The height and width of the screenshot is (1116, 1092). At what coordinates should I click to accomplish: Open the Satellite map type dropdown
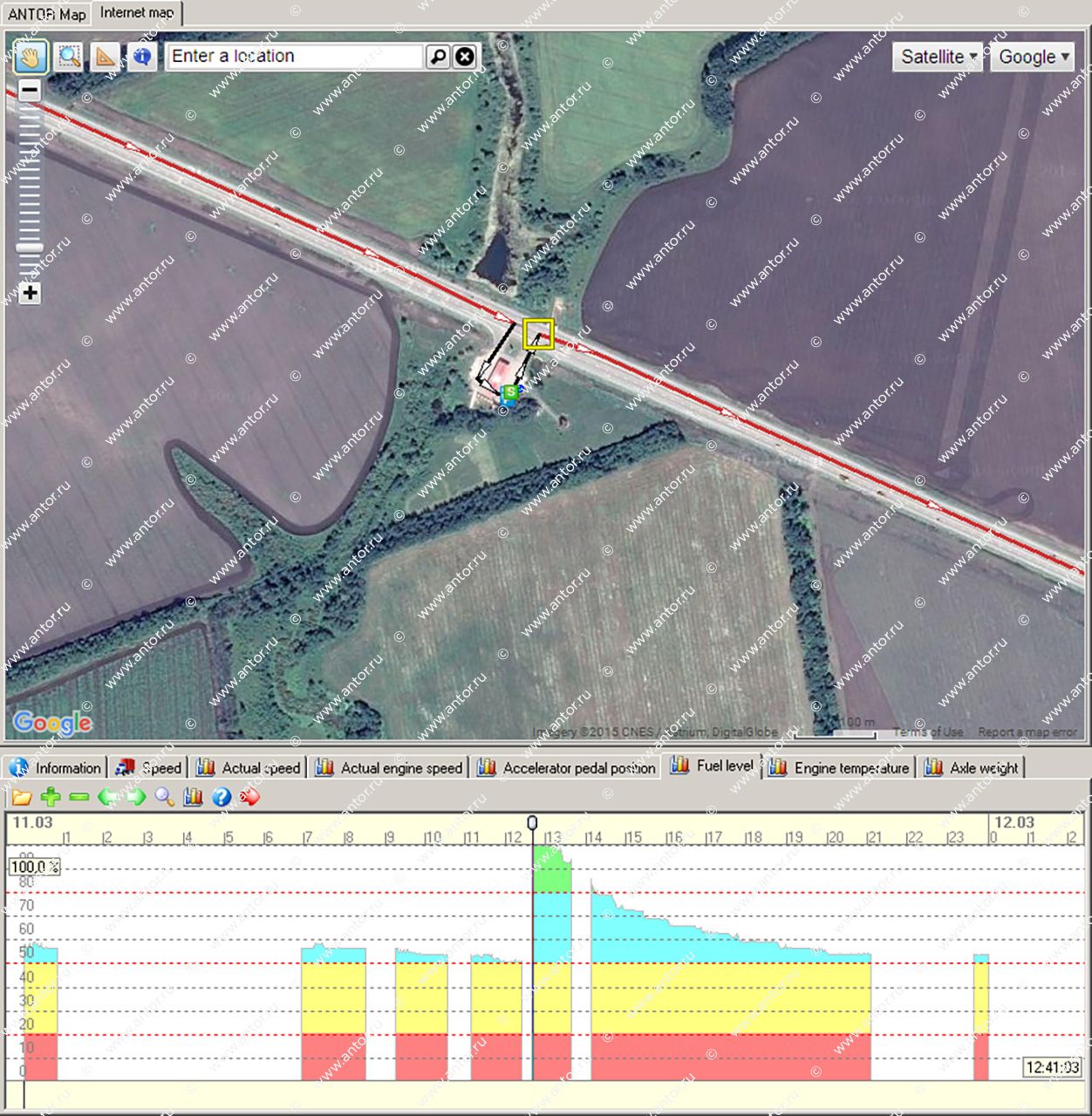point(938,57)
